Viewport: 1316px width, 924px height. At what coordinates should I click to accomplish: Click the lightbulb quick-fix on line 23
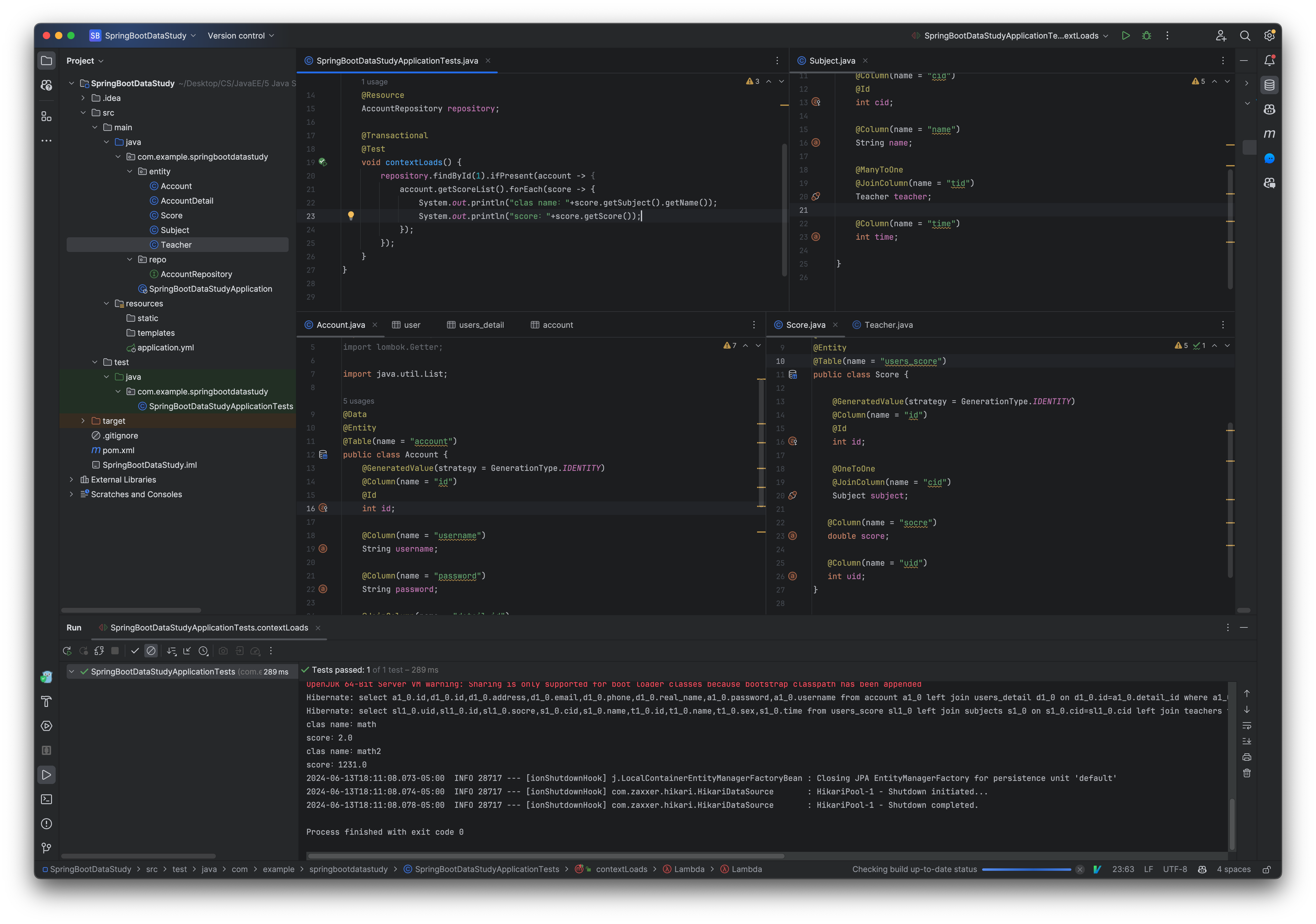351,216
